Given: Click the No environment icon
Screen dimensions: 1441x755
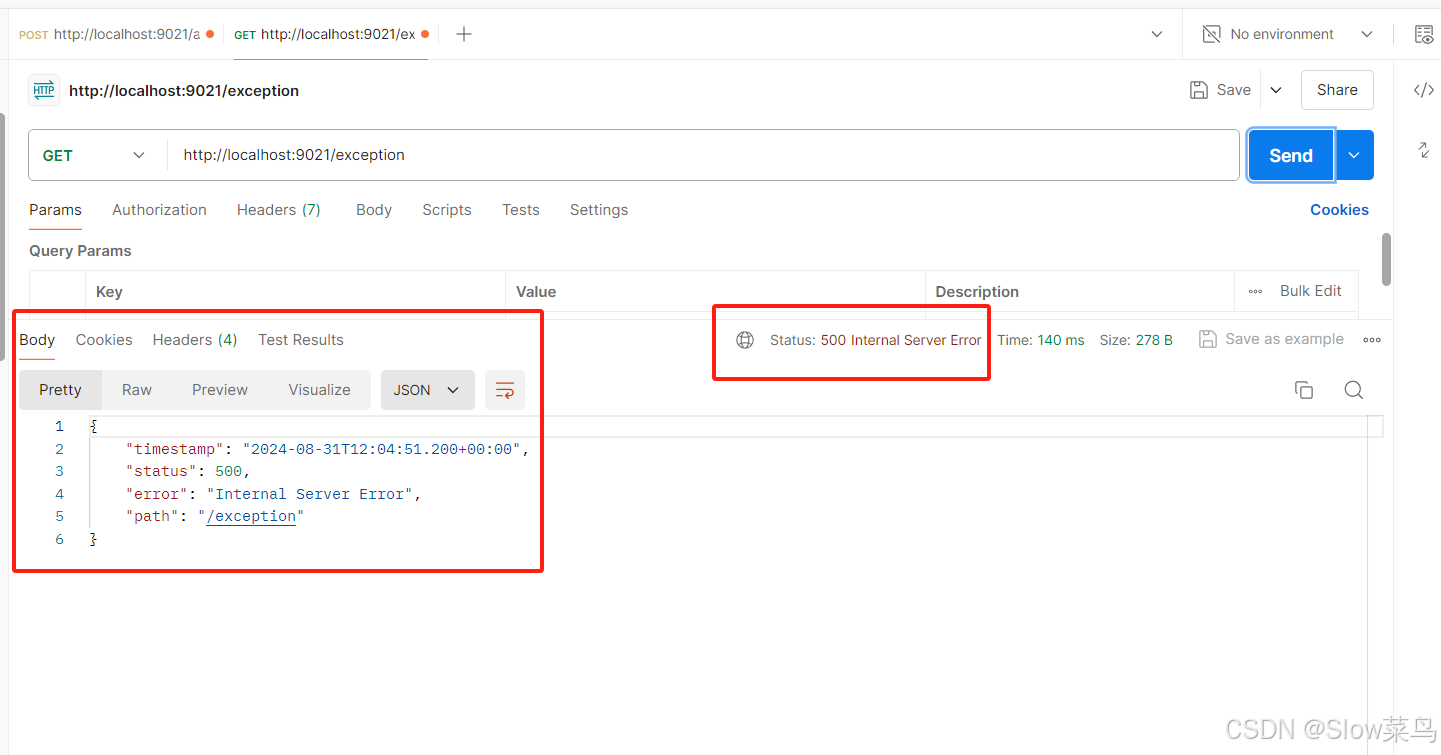Looking at the screenshot, I should (1211, 34).
